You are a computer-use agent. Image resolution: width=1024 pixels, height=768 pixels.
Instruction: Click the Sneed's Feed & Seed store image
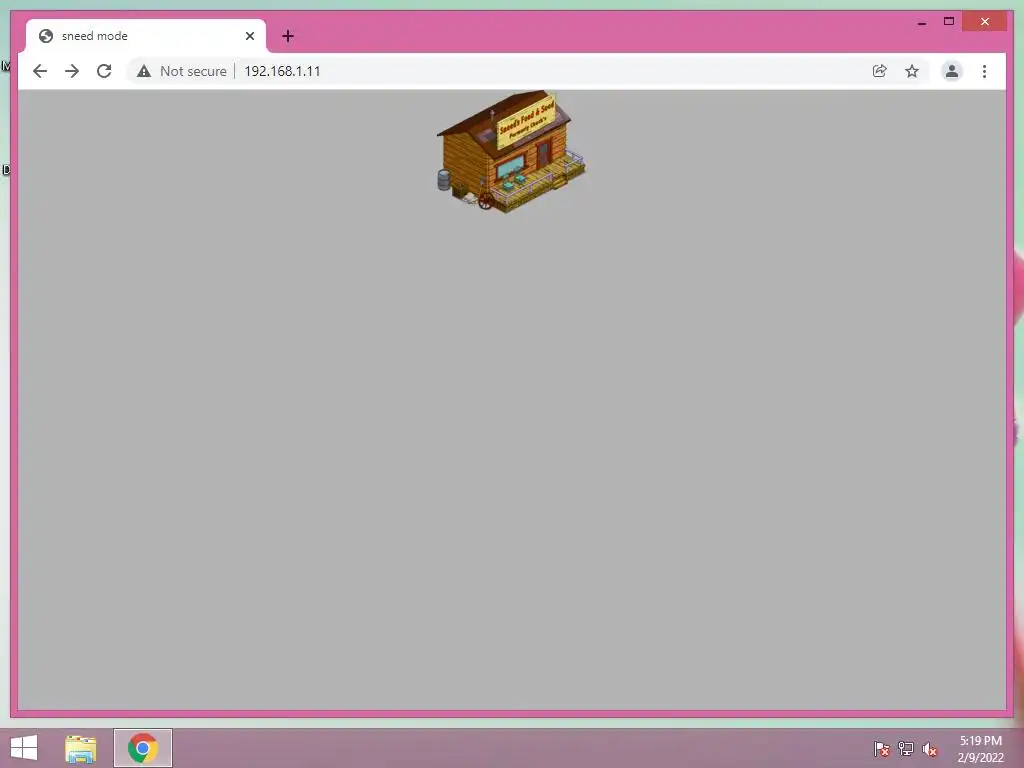(511, 152)
